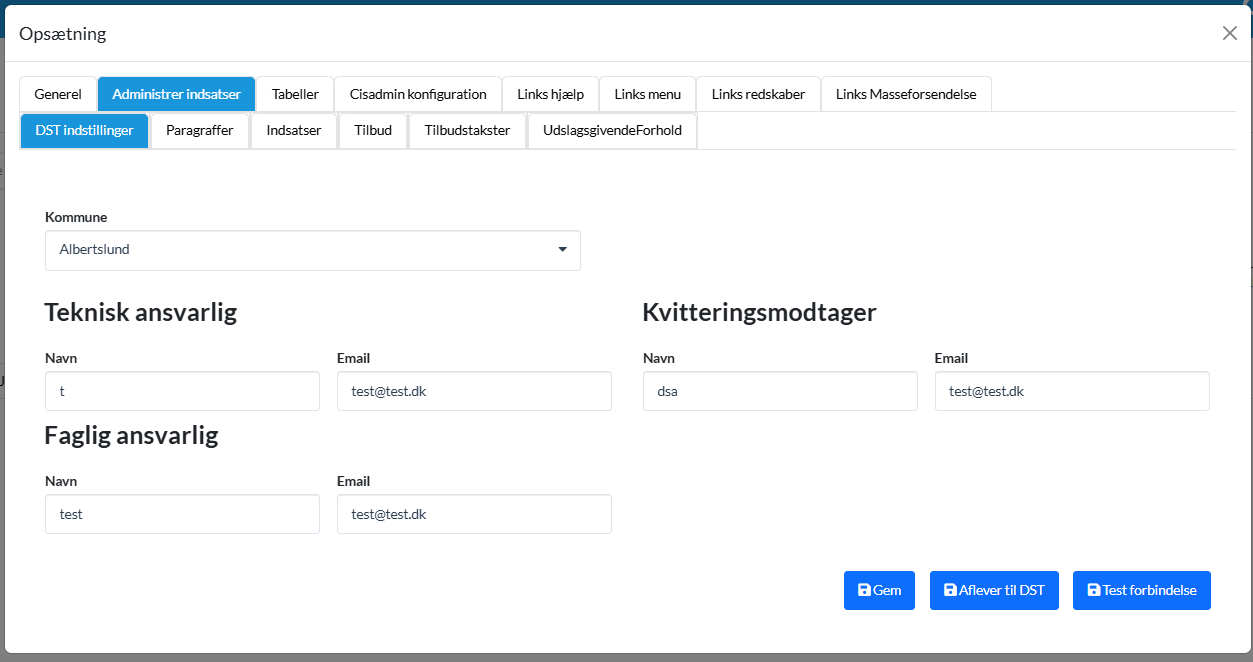
Task: Open the Tabeller tab
Action: tap(295, 94)
